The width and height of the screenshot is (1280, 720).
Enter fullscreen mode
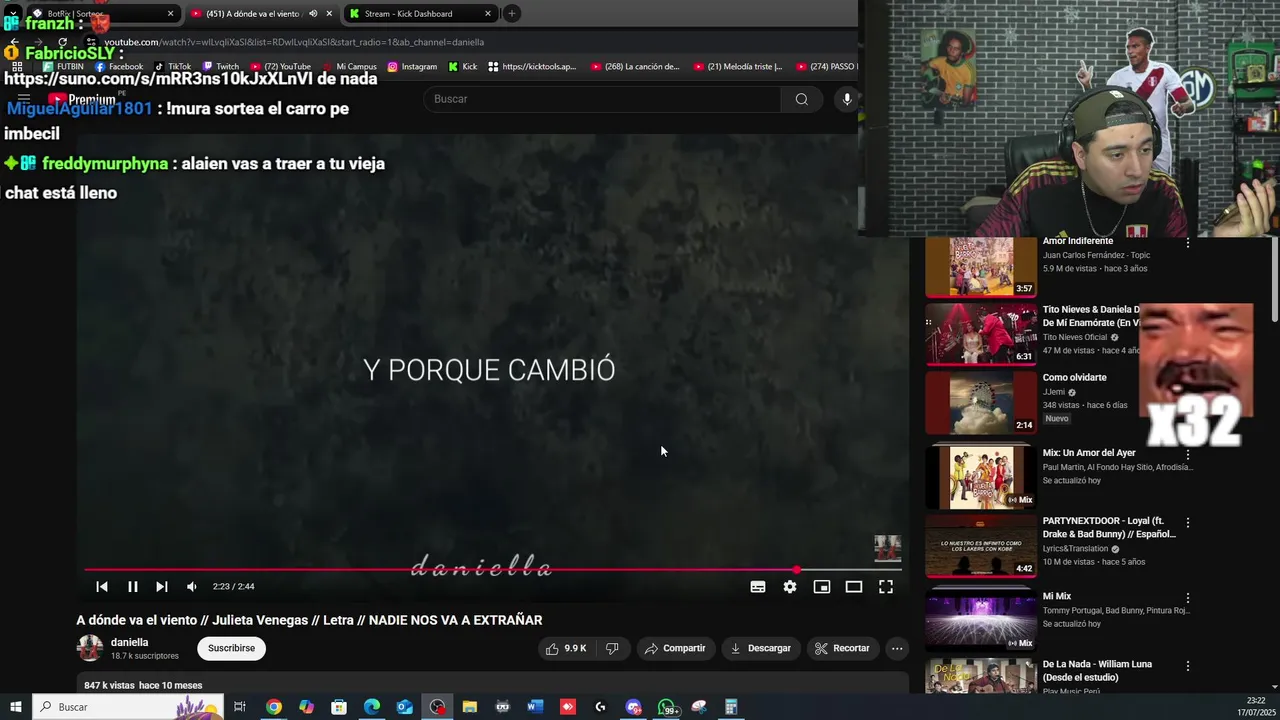[886, 587]
